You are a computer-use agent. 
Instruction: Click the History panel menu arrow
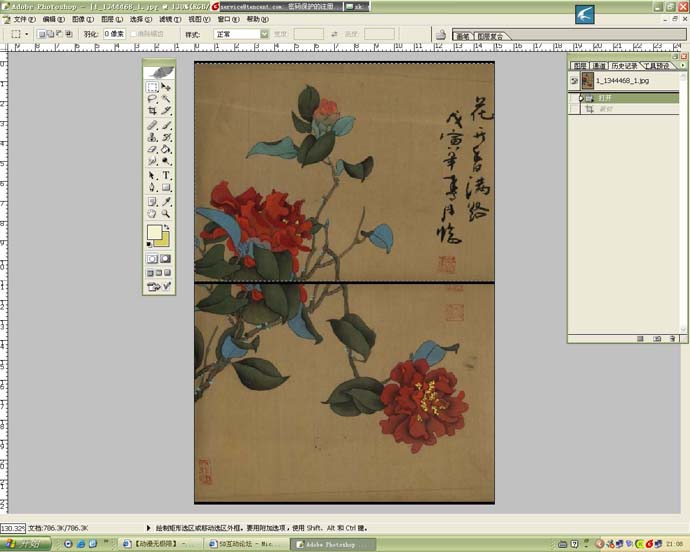(x=683, y=65)
